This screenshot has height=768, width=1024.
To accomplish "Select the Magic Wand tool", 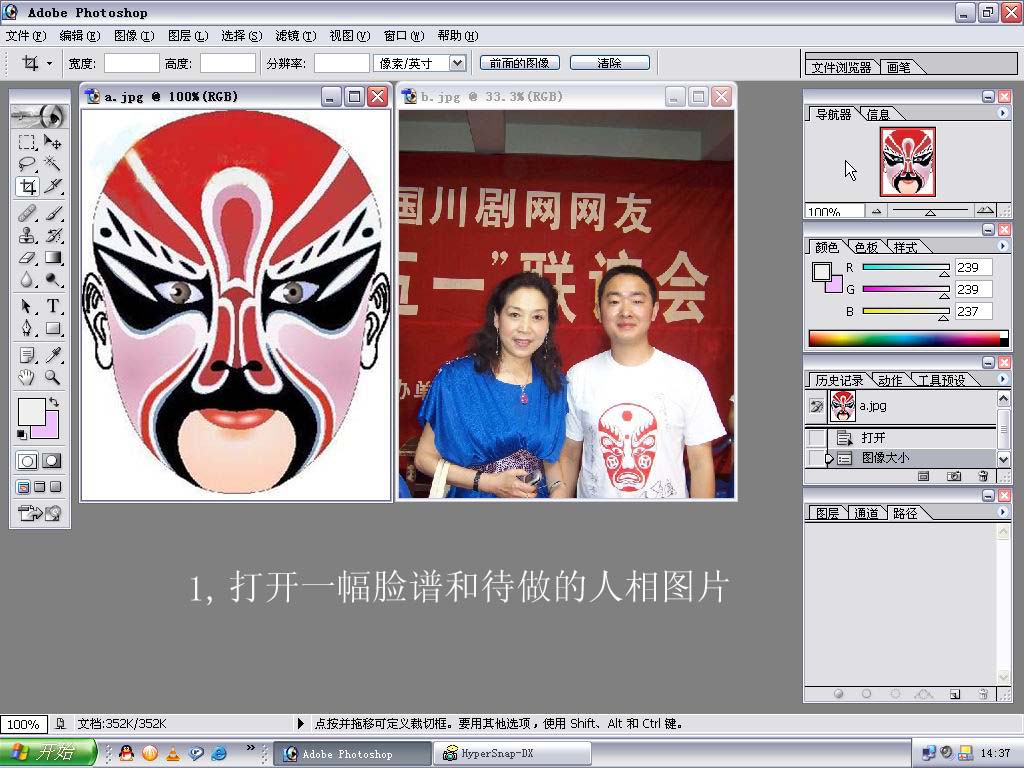I will click(x=53, y=163).
